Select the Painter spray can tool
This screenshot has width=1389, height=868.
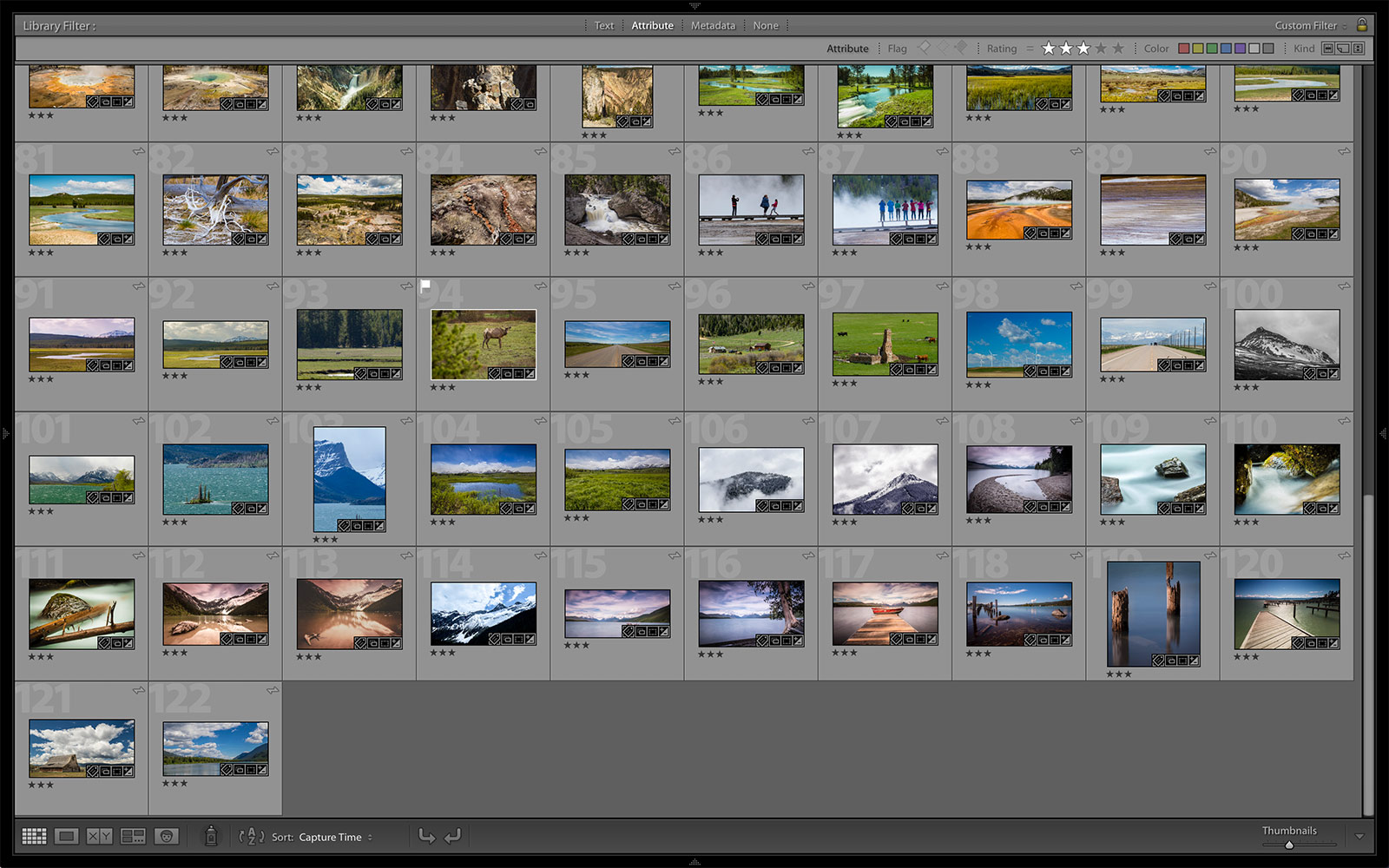coord(210,836)
